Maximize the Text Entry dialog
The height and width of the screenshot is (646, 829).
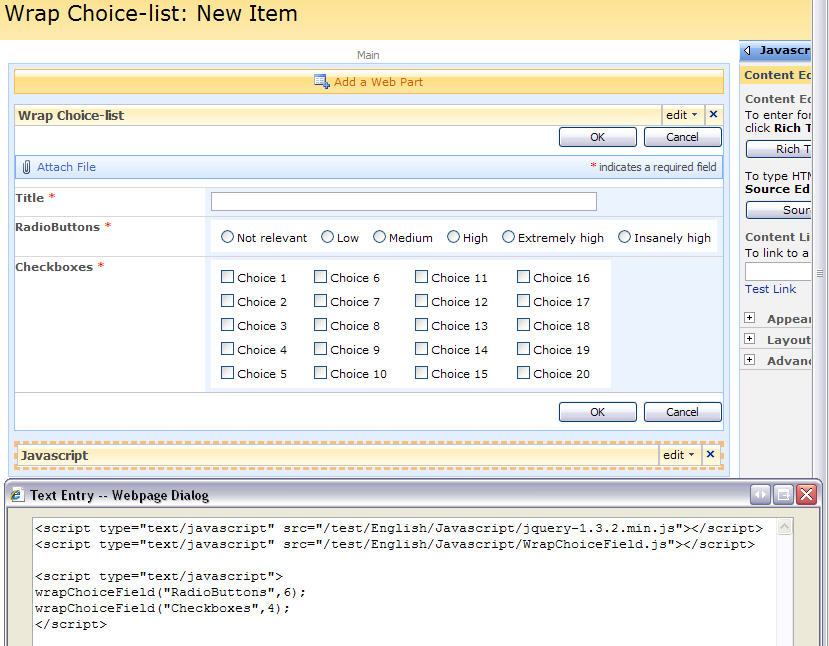(x=784, y=495)
